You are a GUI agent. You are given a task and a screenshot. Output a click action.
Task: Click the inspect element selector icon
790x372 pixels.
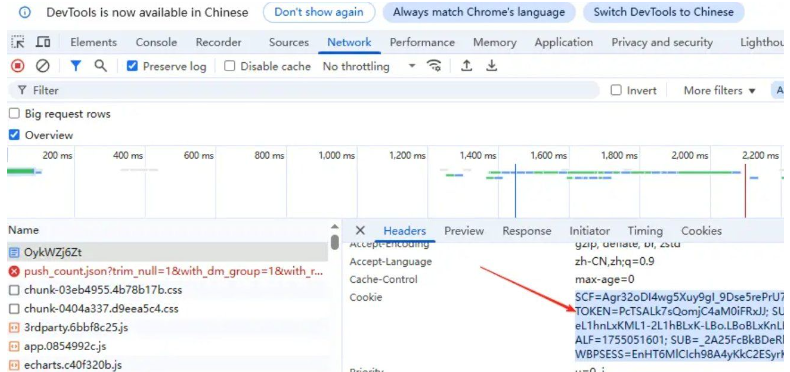coord(18,42)
